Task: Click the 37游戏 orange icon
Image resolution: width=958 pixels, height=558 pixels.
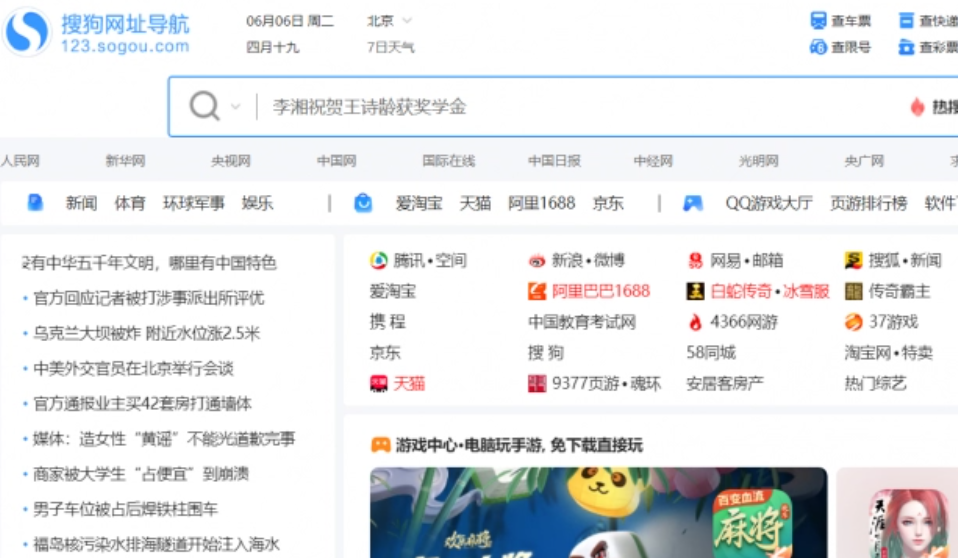Action: click(854, 322)
